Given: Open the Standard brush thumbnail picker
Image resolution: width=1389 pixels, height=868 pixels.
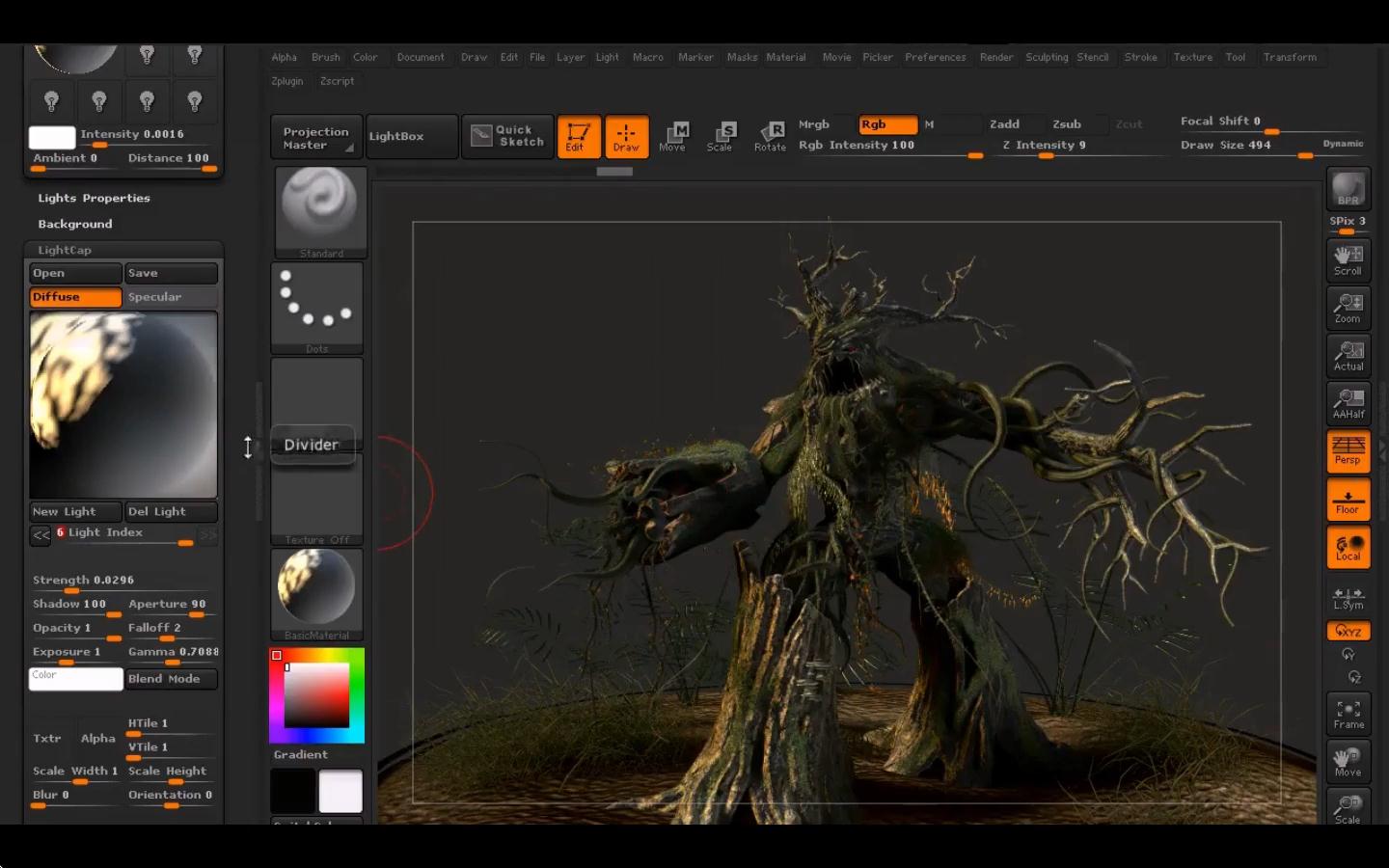Looking at the screenshot, I should (x=320, y=212).
